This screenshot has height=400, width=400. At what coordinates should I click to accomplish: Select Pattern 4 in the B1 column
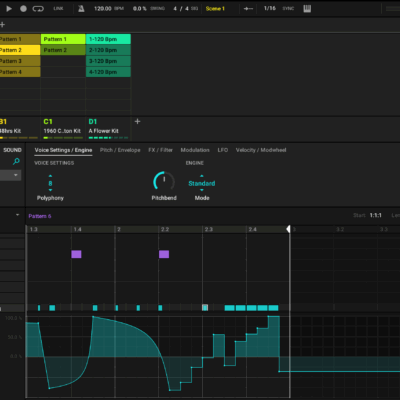(20, 72)
